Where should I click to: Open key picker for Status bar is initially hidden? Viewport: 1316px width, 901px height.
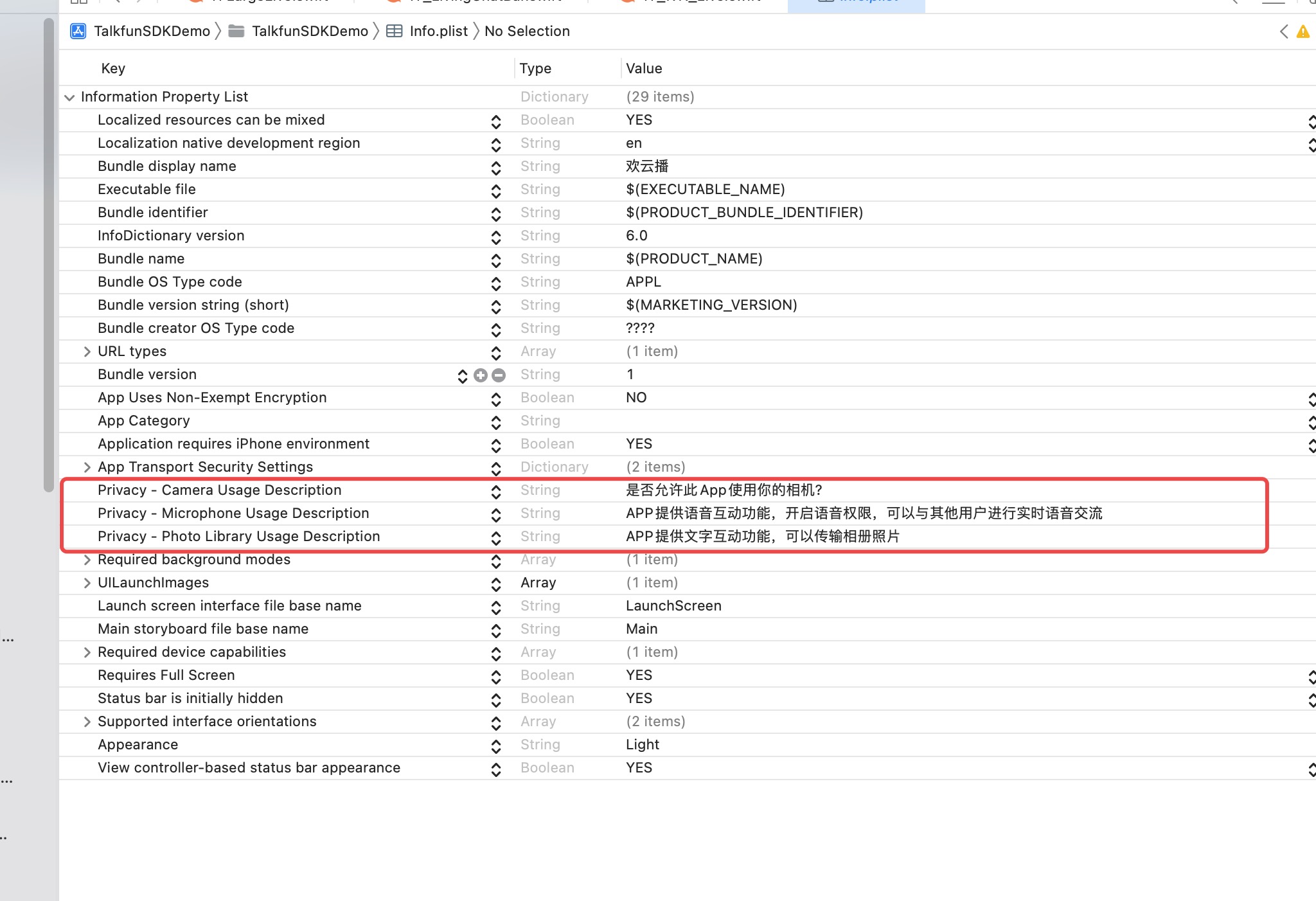pos(496,699)
